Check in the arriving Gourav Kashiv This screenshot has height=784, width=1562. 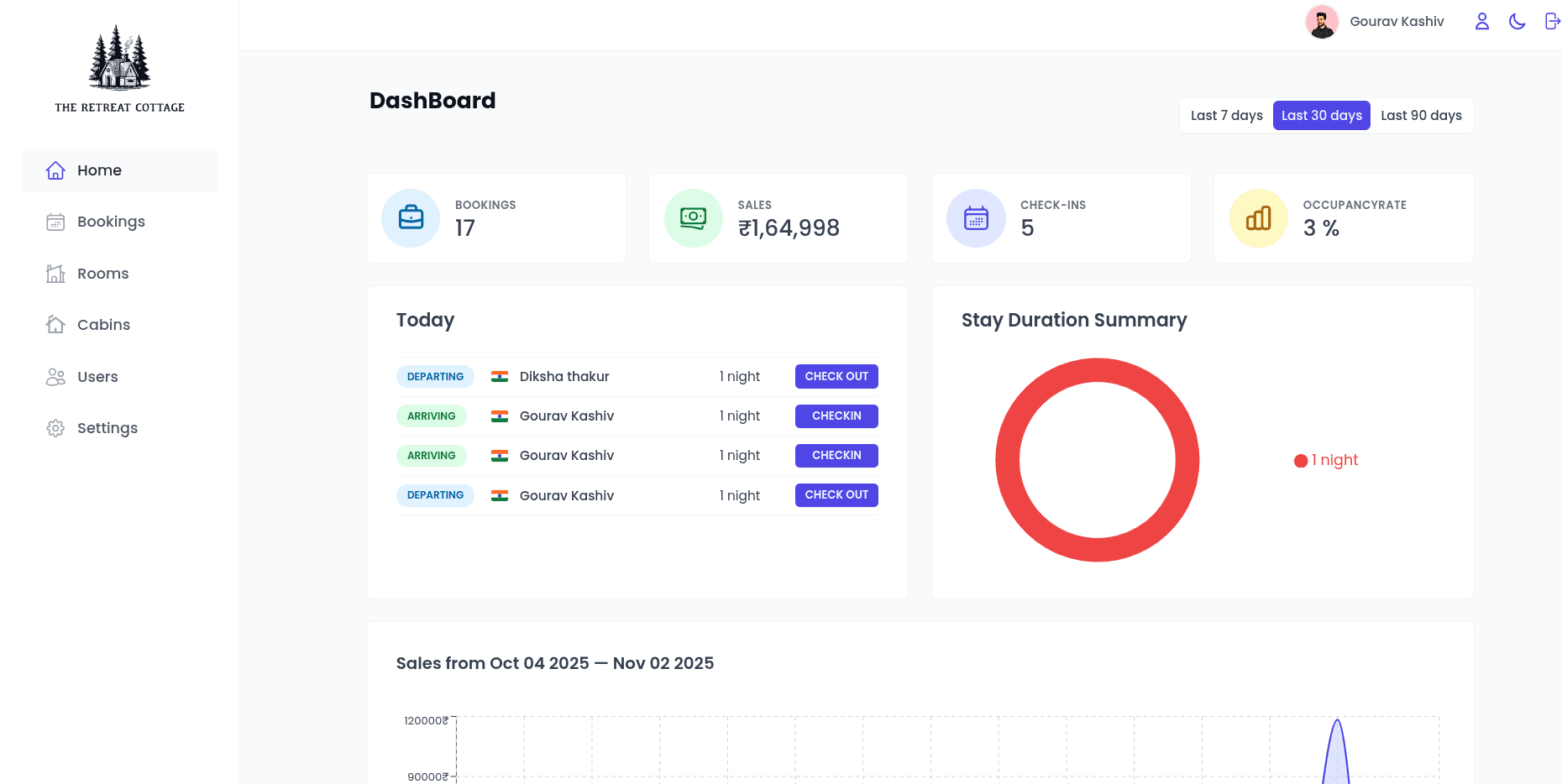(836, 416)
